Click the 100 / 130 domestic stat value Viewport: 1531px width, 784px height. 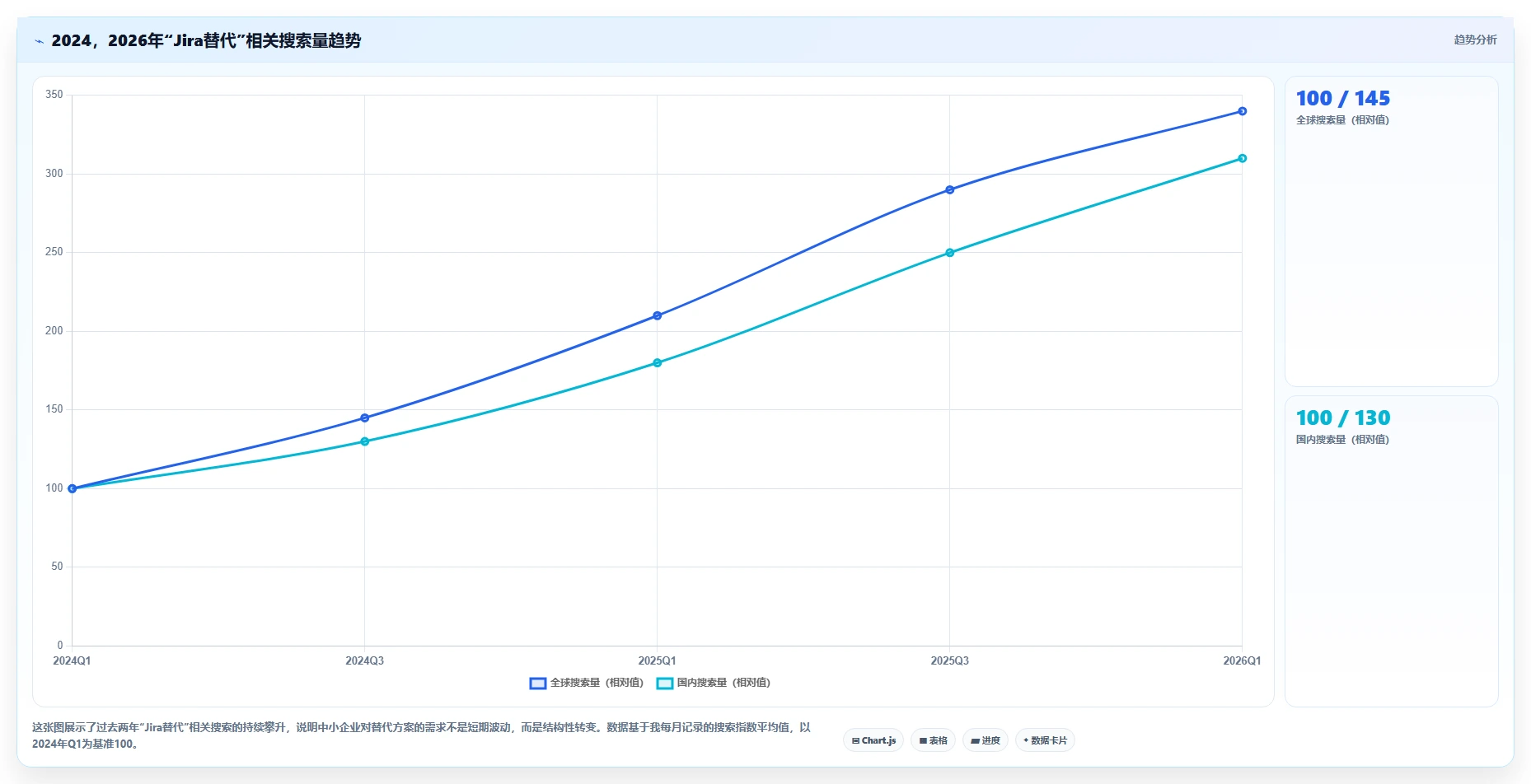click(1342, 418)
